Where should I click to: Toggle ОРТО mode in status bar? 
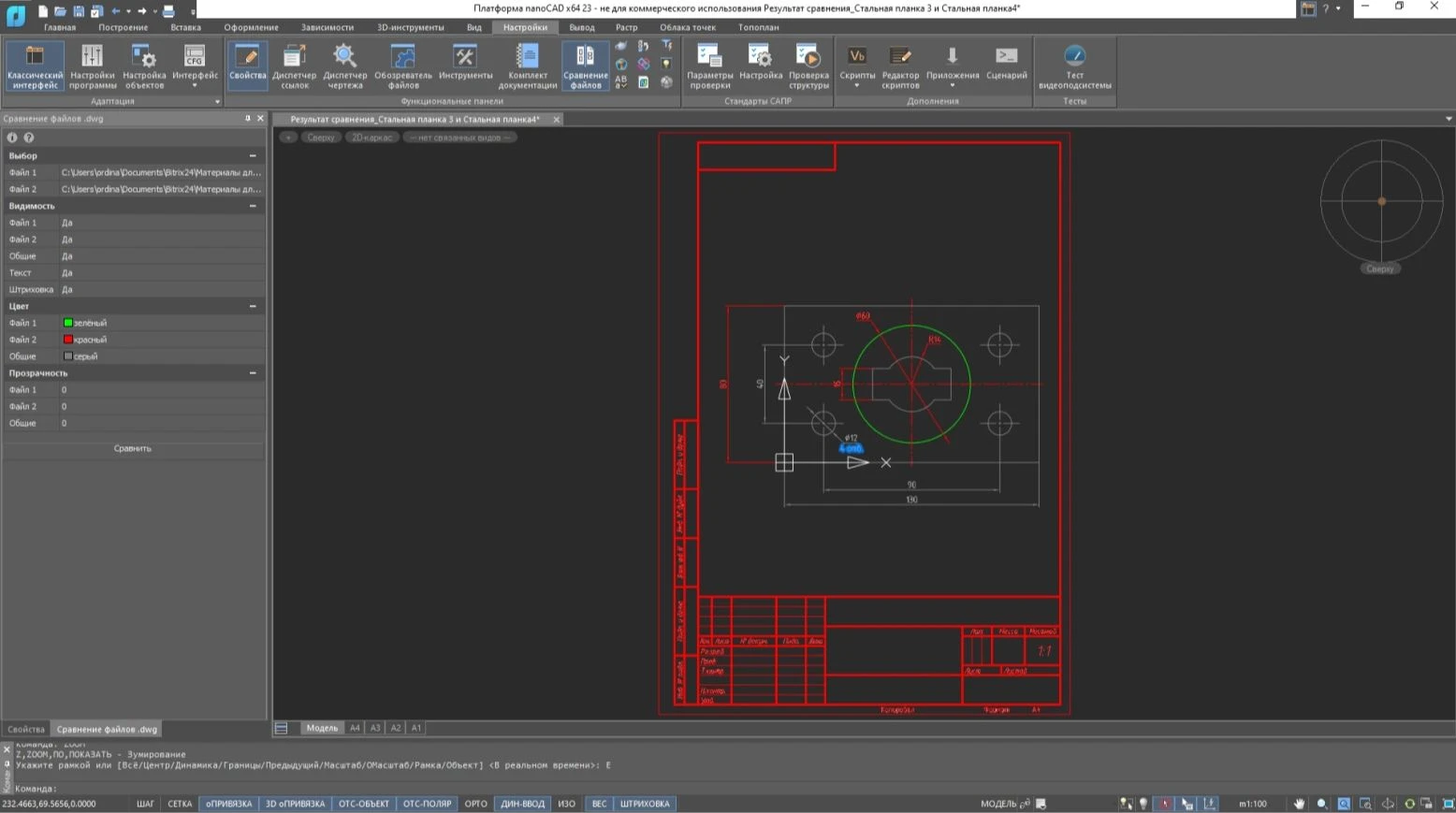[475, 804]
